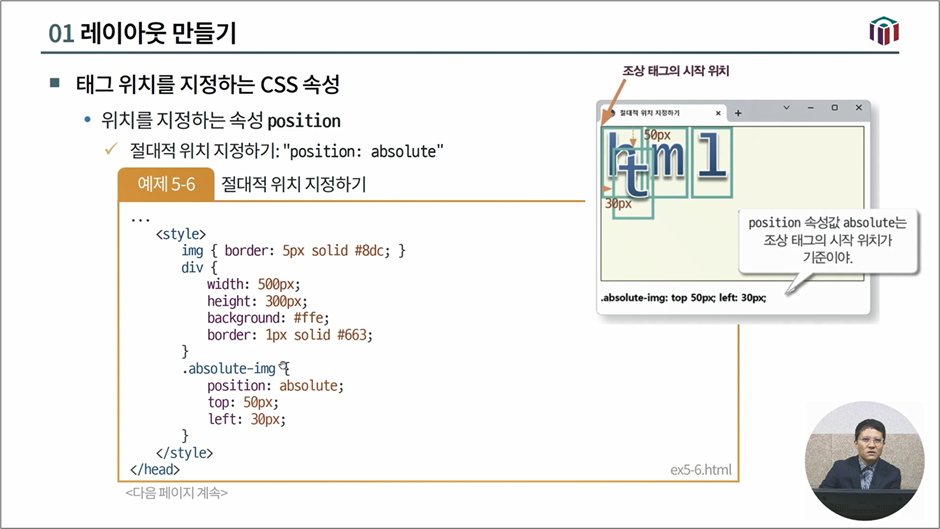This screenshot has width=940, height=529.
Task: Click the .absolute-img caption below browser
Action: (683, 298)
